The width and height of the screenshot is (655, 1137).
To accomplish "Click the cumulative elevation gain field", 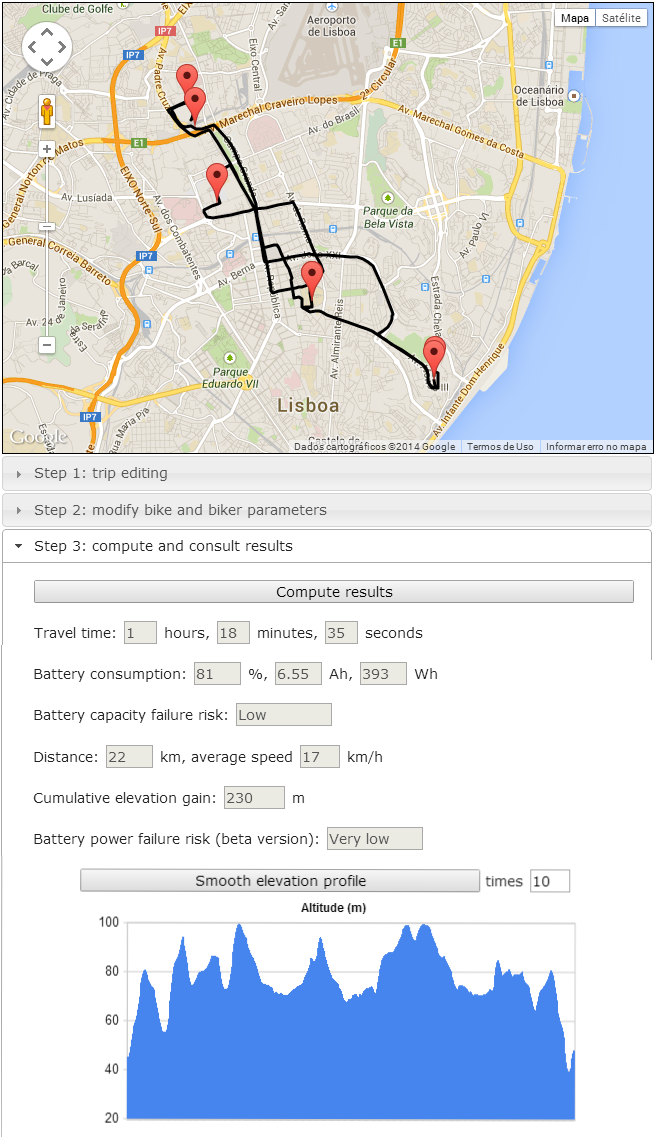I will click(x=254, y=798).
